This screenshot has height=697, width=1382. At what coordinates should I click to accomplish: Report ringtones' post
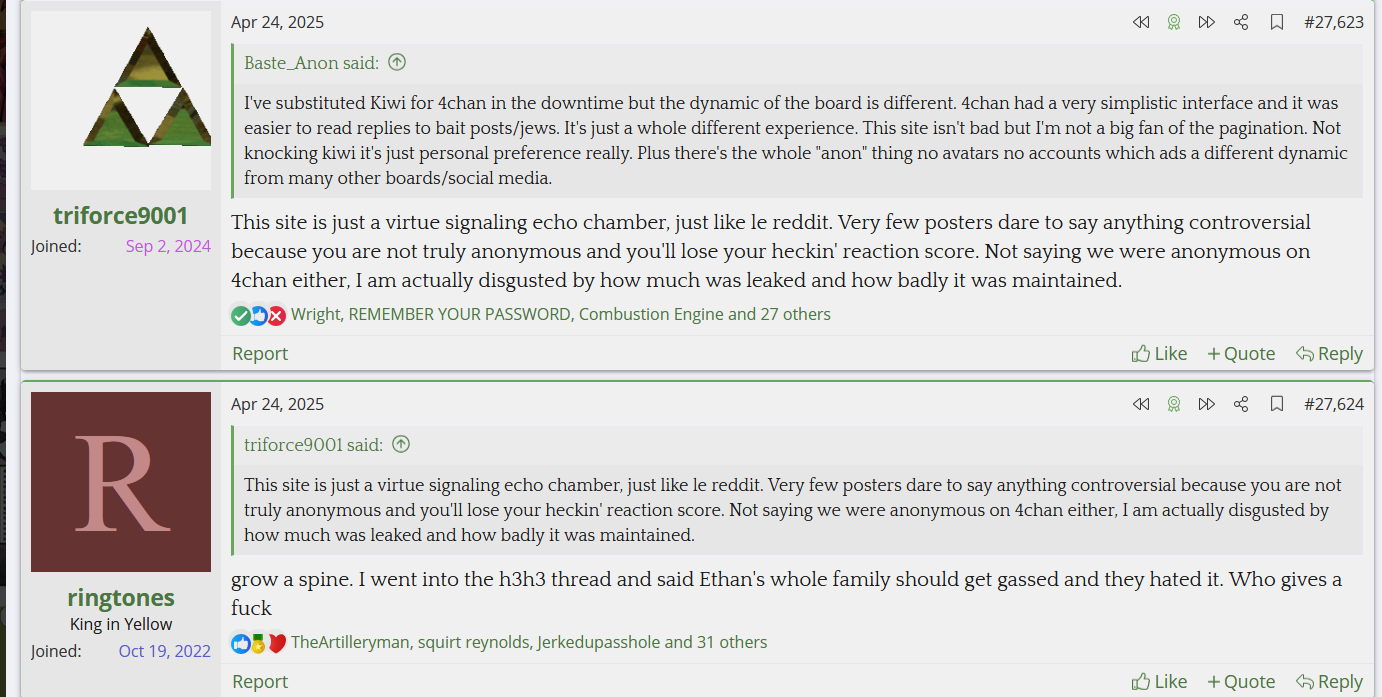coord(260,681)
